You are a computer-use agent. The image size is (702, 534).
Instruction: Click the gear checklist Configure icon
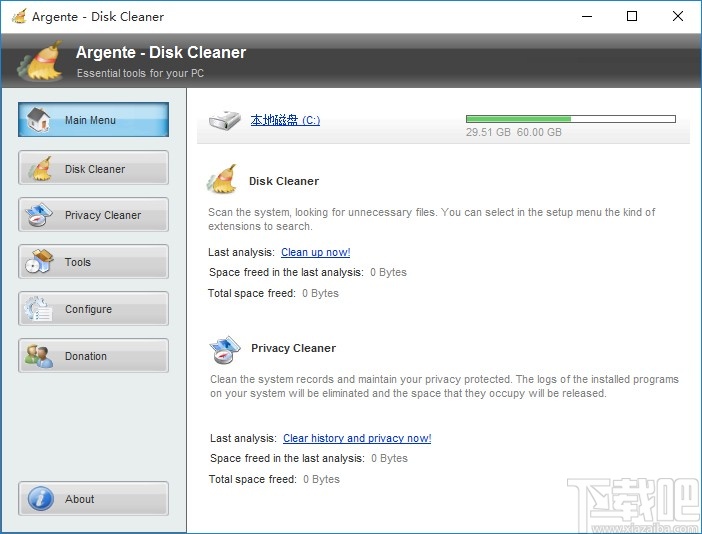point(39,309)
